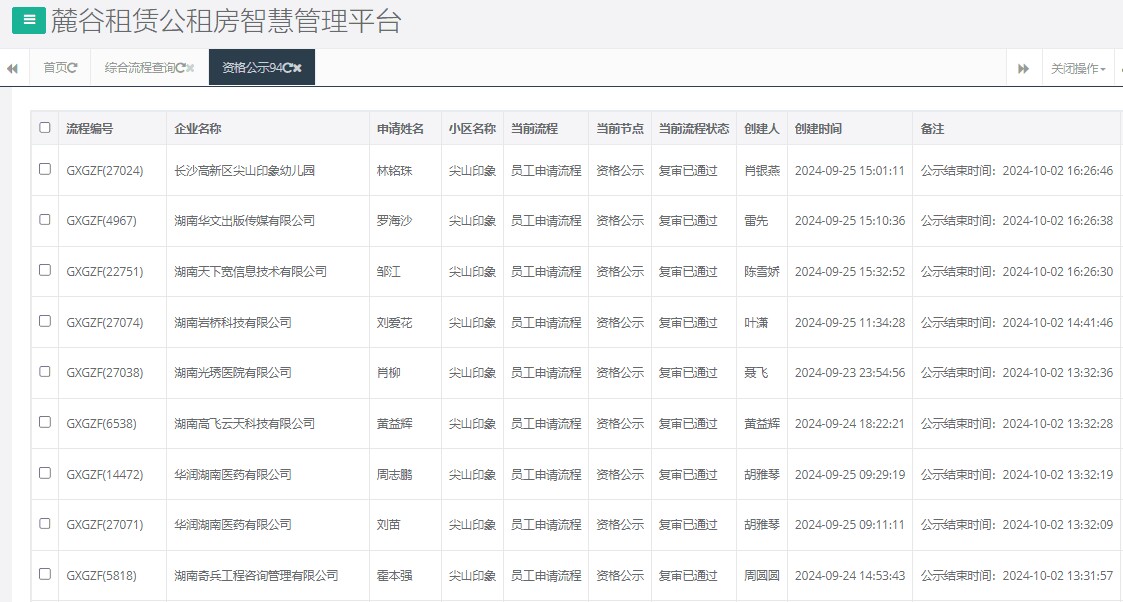Screen dimensions: 1123x602
Task: Open the green hamburger menu icon
Action: point(29,21)
